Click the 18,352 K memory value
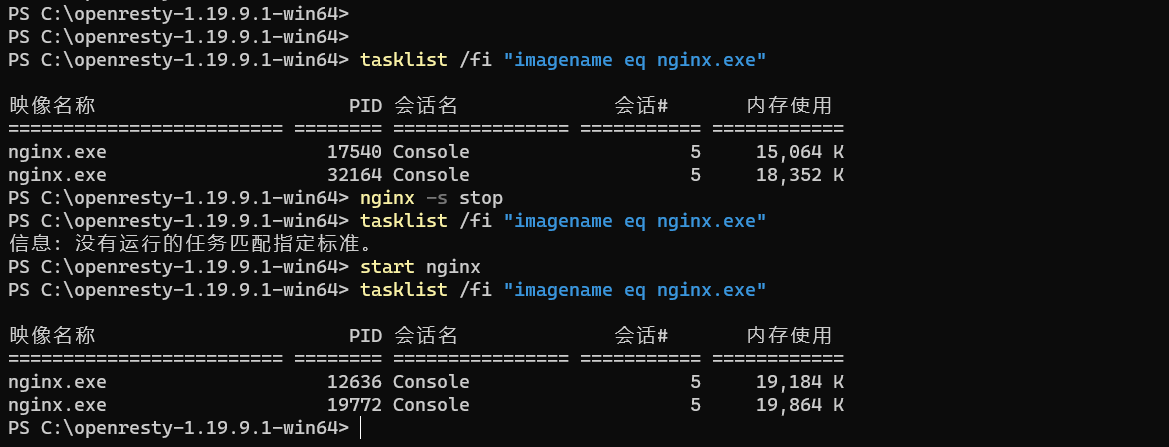Image resolution: width=1169 pixels, height=447 pixels. pos(800,175)
